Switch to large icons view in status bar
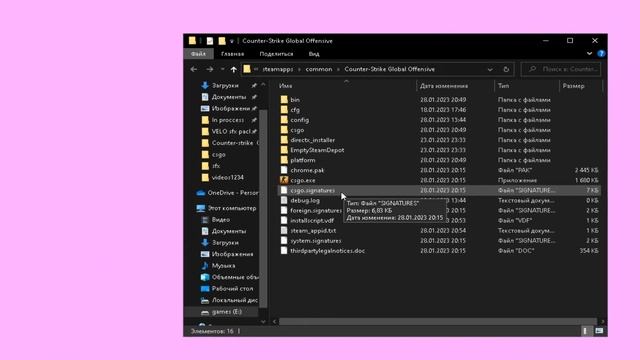This screenshot has height=360, width=640. (x=599, y=331)
